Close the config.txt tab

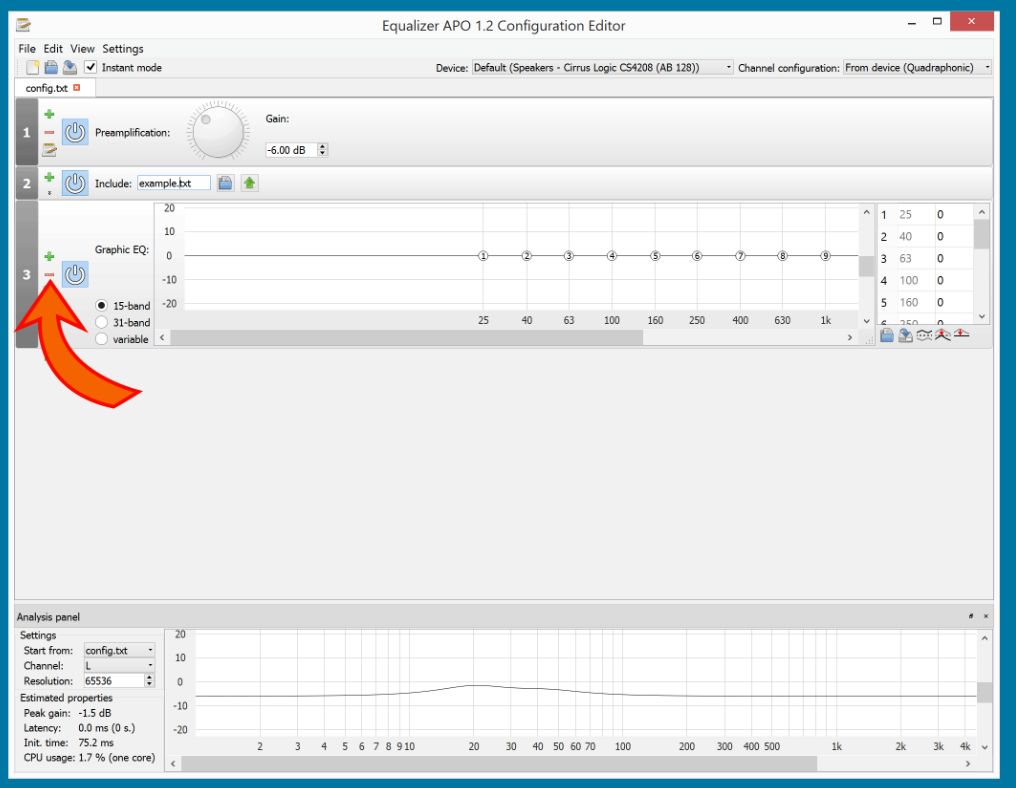[77, 88]
